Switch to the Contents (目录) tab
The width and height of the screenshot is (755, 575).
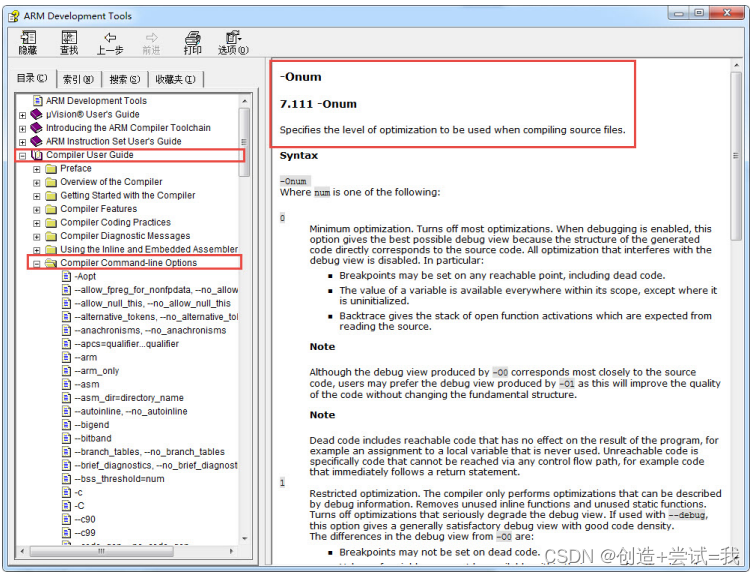click(32, 78)
